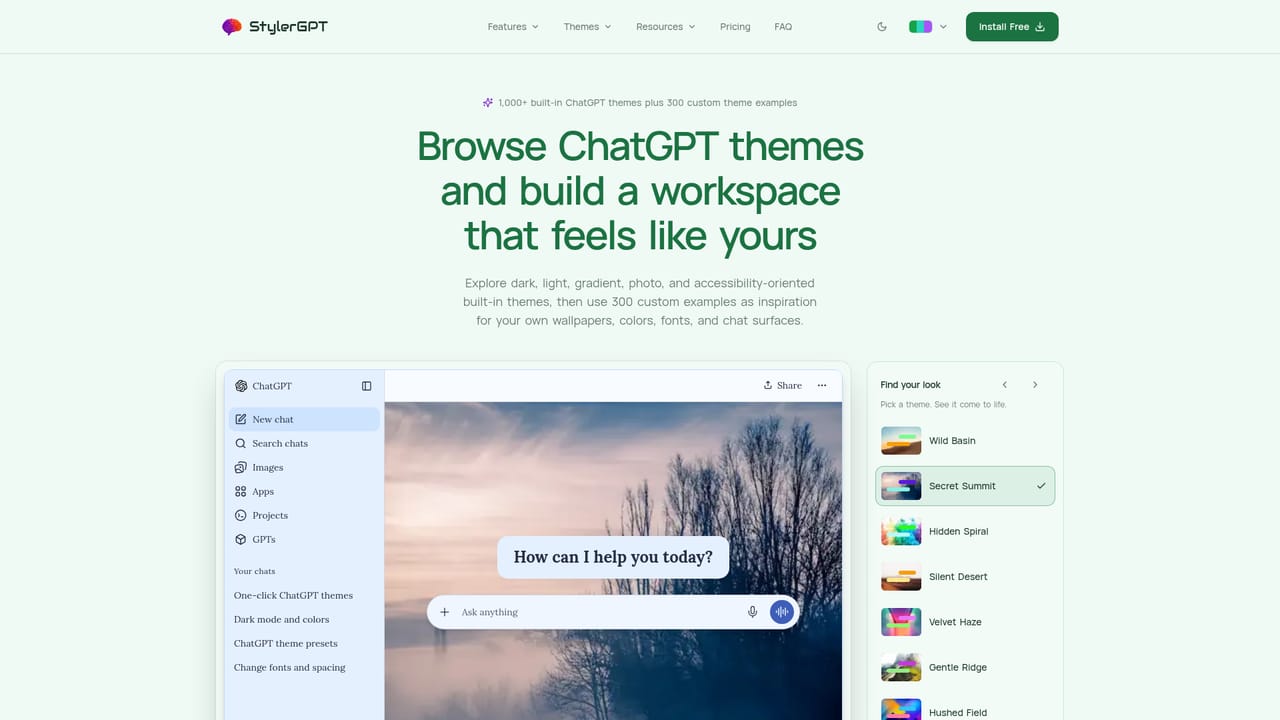
Task: Select the Hidden Spiral theme
Action: (x=965, y=532)
